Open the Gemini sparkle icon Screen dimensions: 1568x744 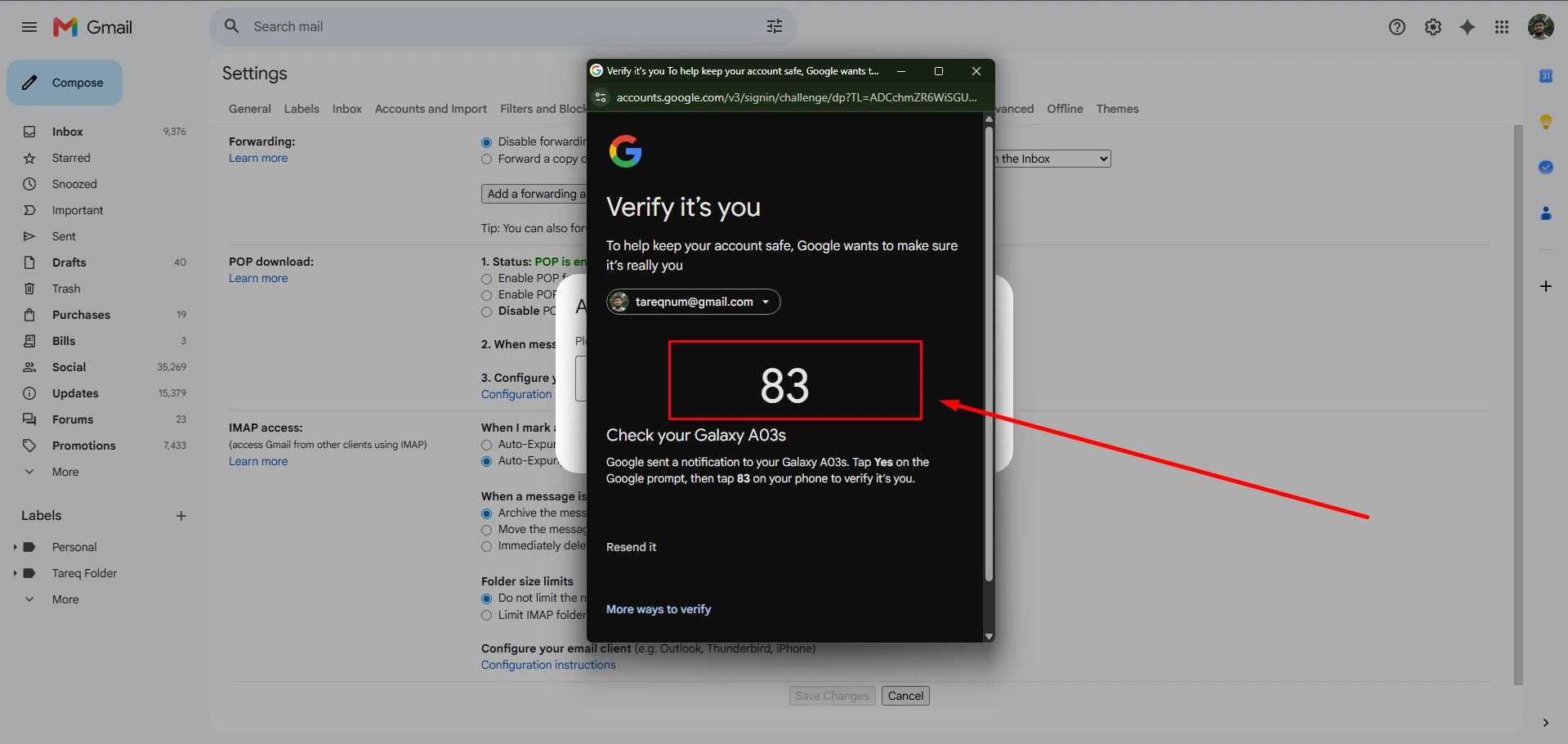pyautogui.click(x=1467, y=27)
